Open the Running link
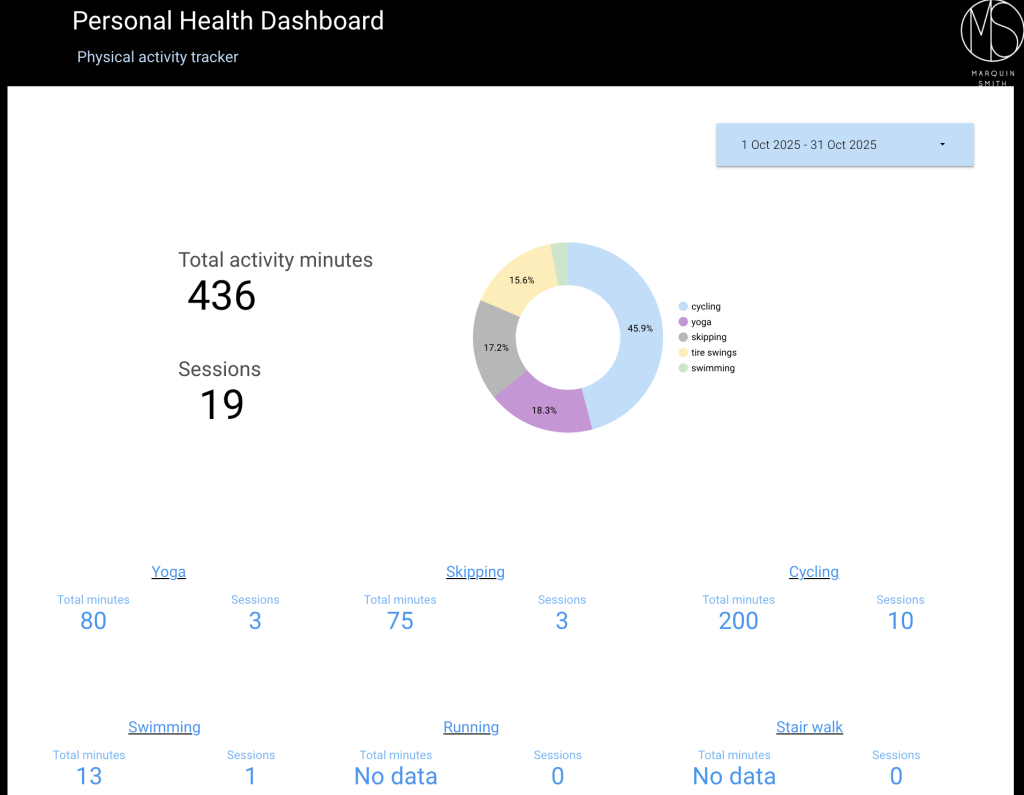This screenshot has height=795, width=1024. [471, 727]
